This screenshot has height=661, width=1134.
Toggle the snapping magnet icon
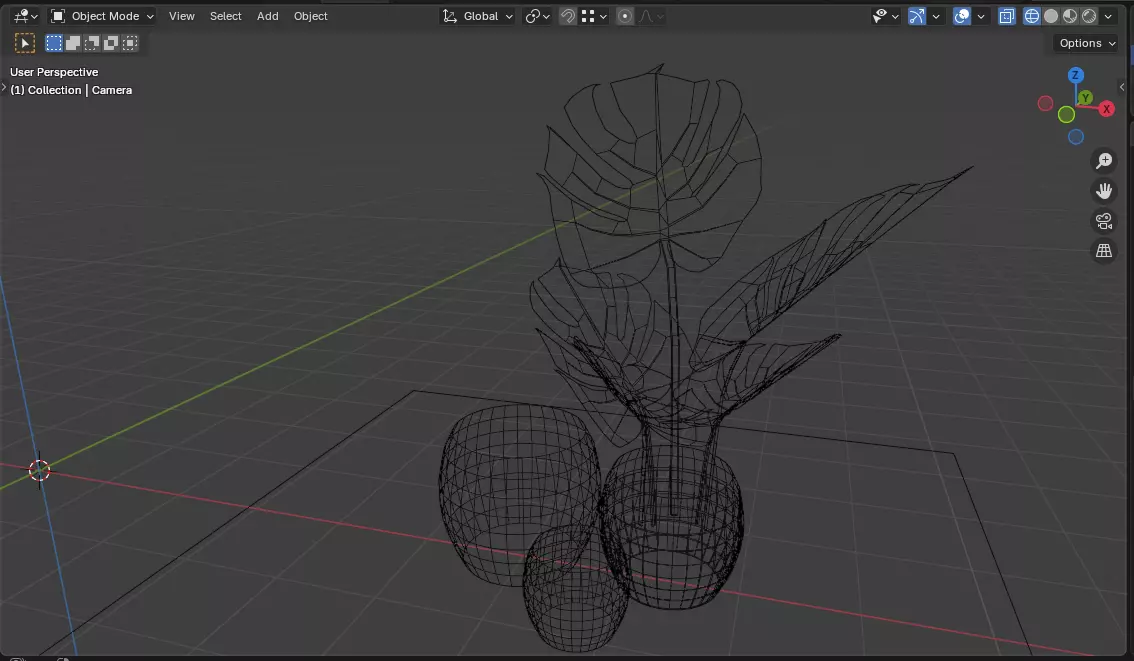pyautogui.click(x=568, y=16)
